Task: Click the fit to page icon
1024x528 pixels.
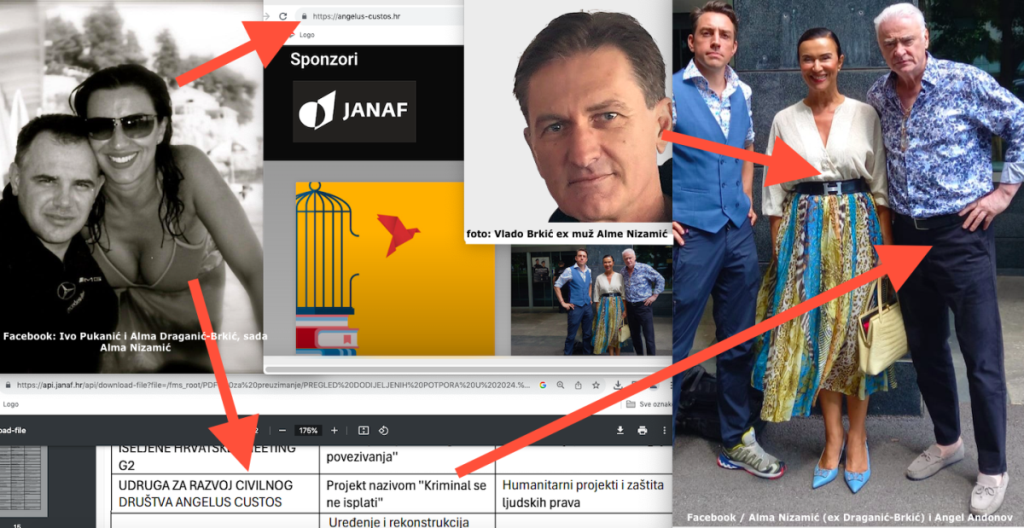Action: [363, 430]
